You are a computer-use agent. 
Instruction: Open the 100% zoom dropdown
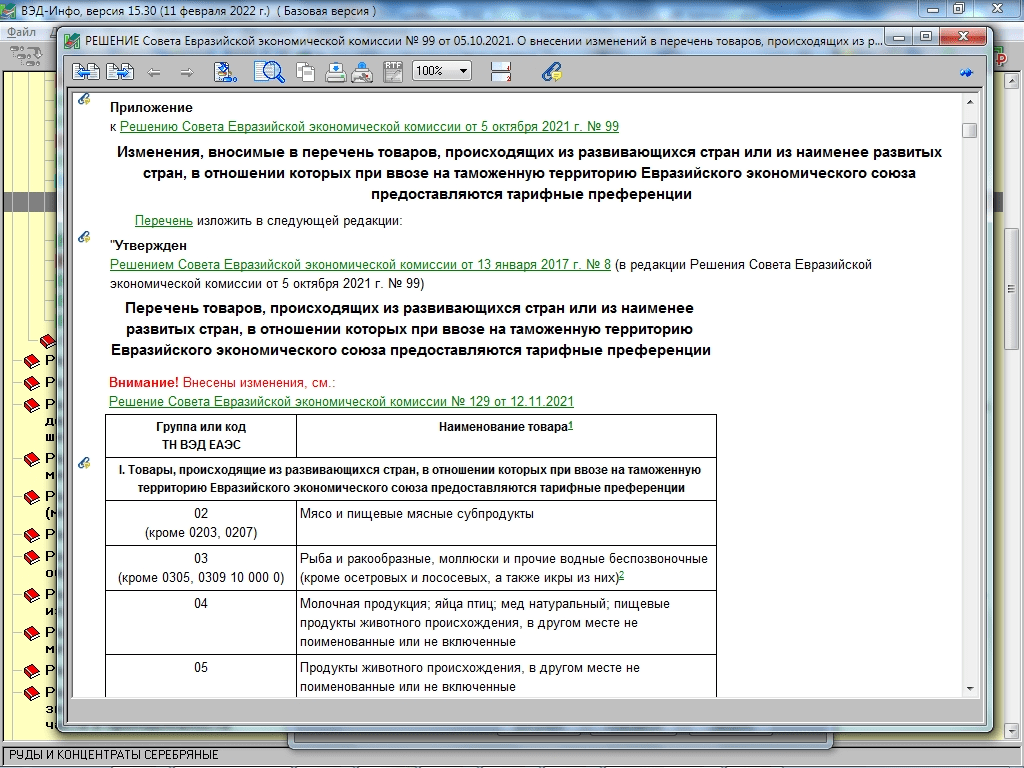(x=442, y=71)
